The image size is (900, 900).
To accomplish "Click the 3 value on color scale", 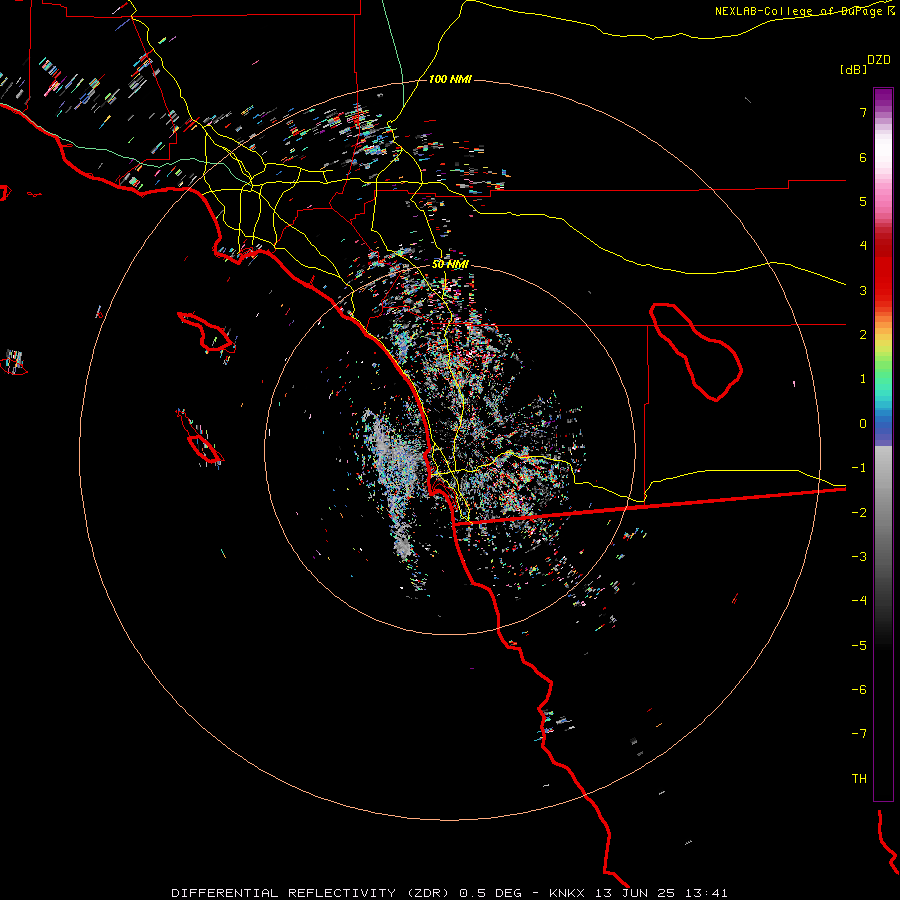I will 863,290.
